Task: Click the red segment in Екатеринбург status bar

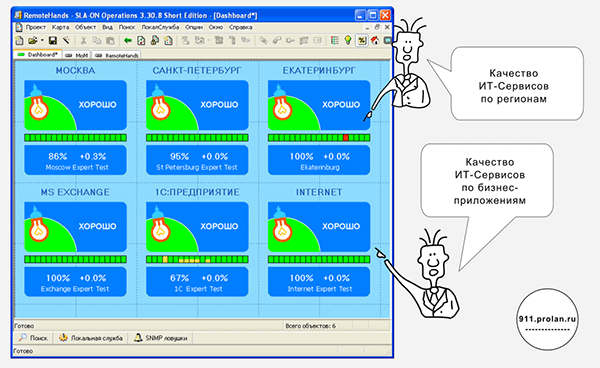Action: tap(346, 138)
